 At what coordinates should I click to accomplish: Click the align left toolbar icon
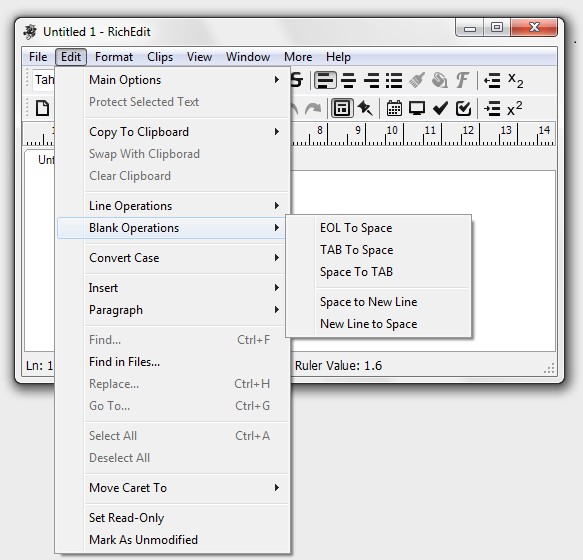point(325,80)
